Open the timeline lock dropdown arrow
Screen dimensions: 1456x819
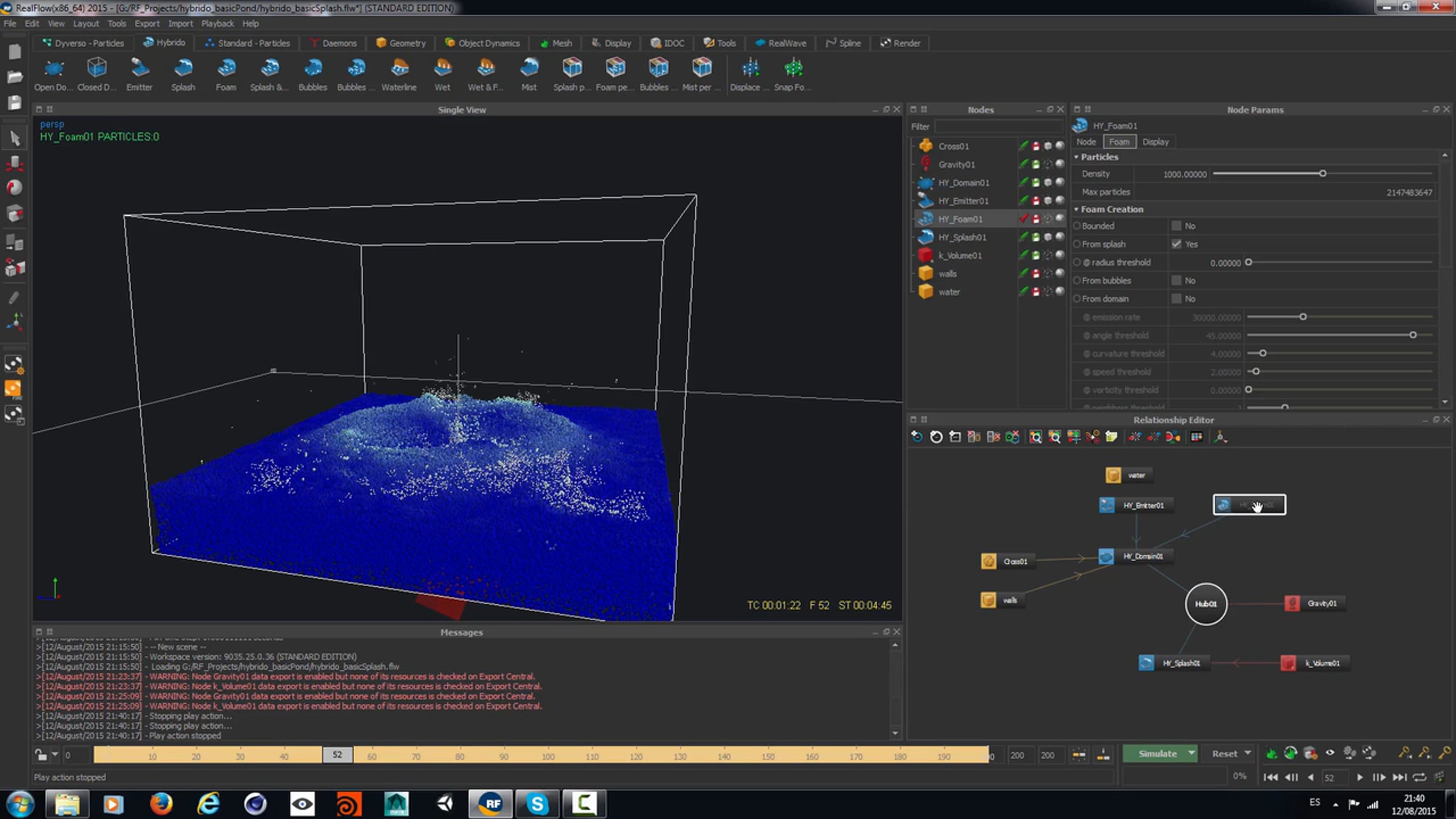(55, 755)
